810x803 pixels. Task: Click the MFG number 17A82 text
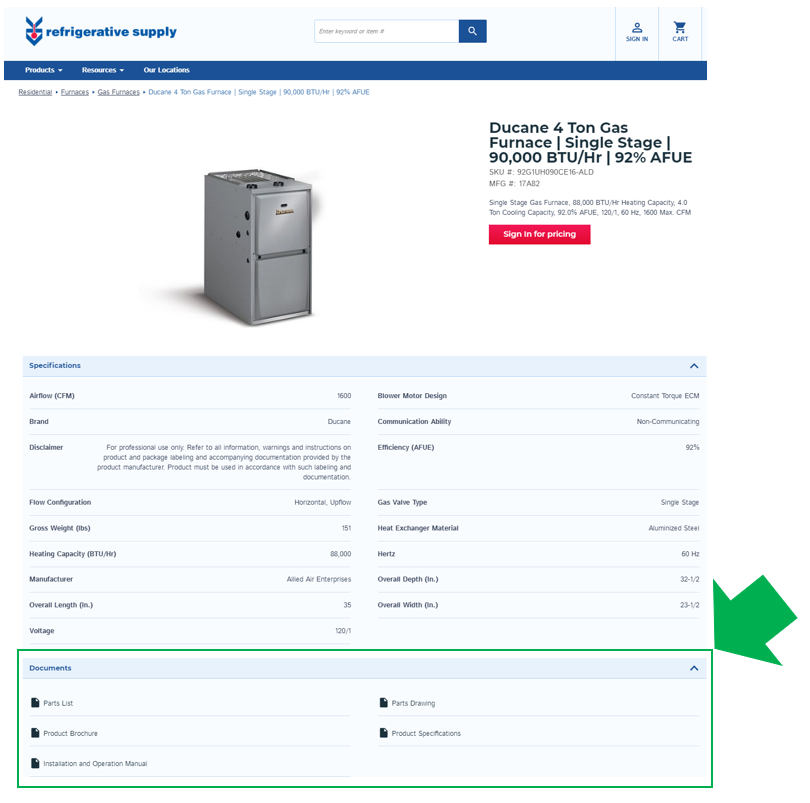point(514,183)
